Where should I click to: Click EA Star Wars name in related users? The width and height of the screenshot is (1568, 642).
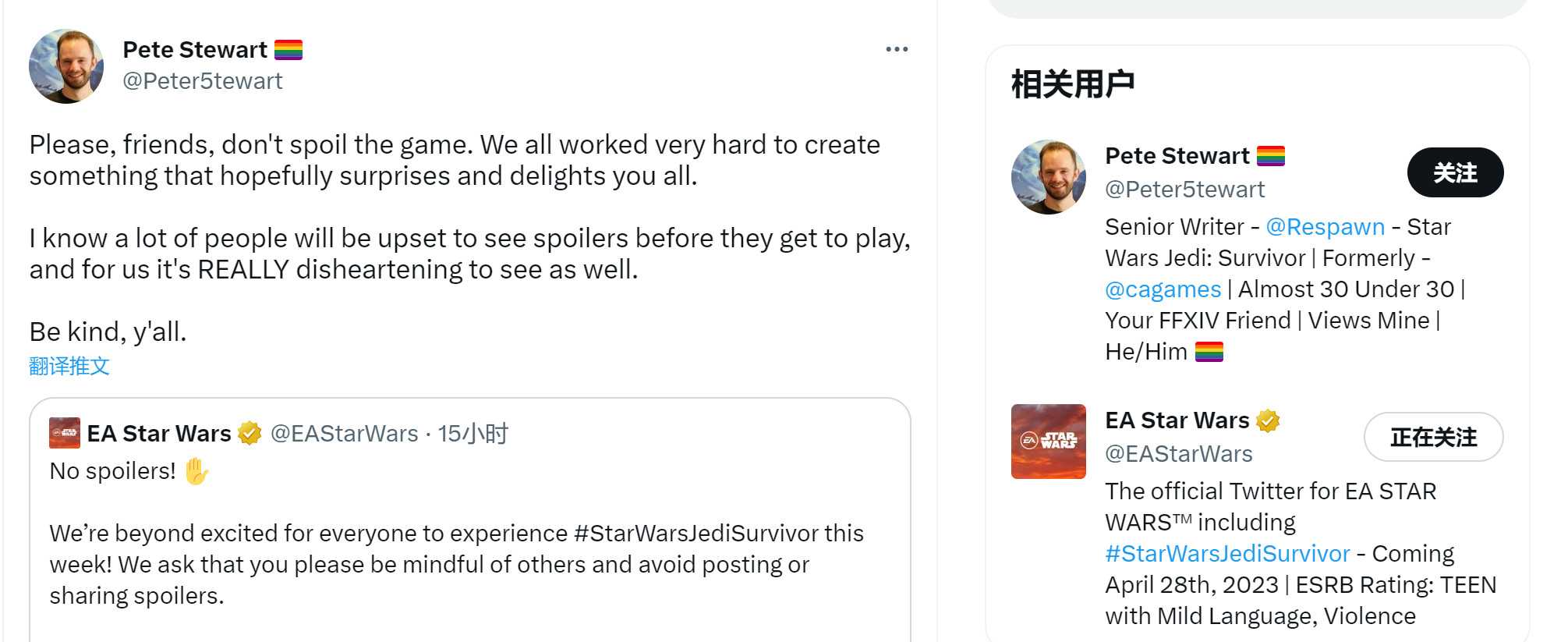(x=1177, y=420)
